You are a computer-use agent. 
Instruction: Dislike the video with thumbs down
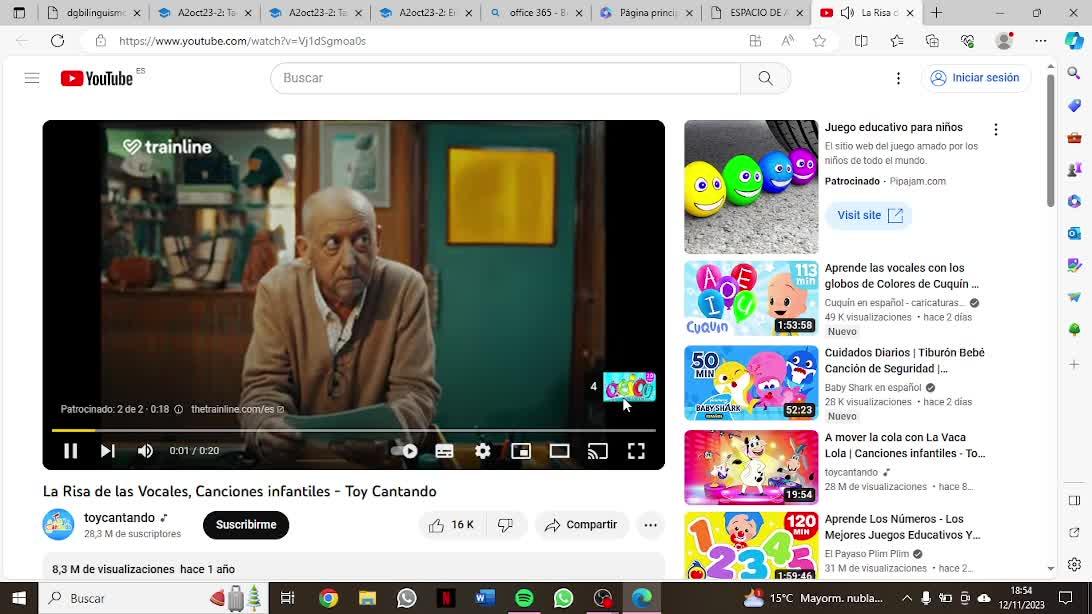pos(506,525)
